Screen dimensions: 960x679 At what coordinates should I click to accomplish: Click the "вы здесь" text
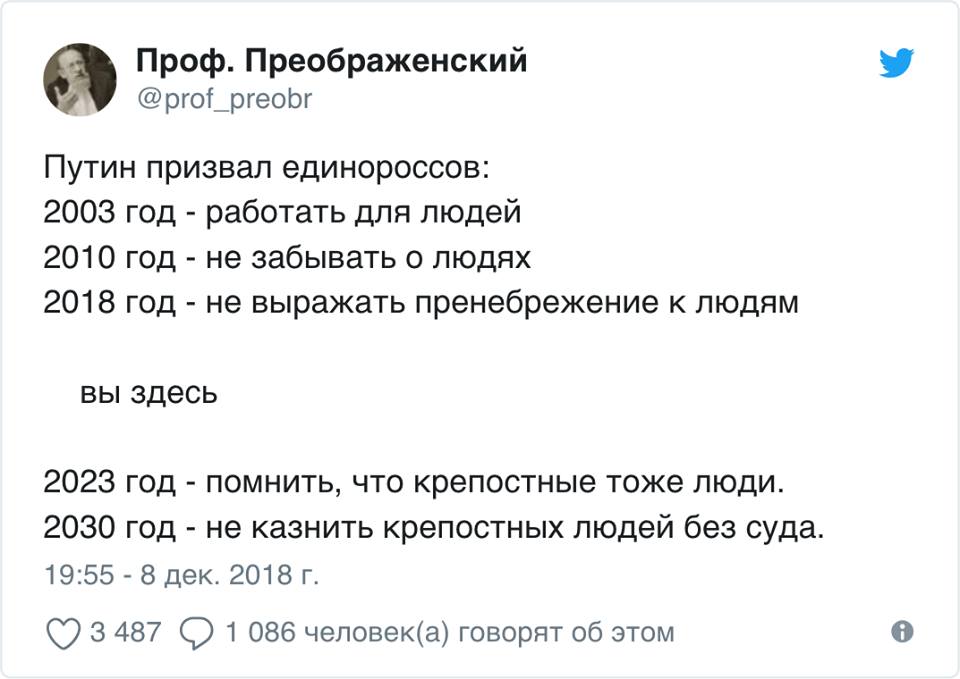149,393
